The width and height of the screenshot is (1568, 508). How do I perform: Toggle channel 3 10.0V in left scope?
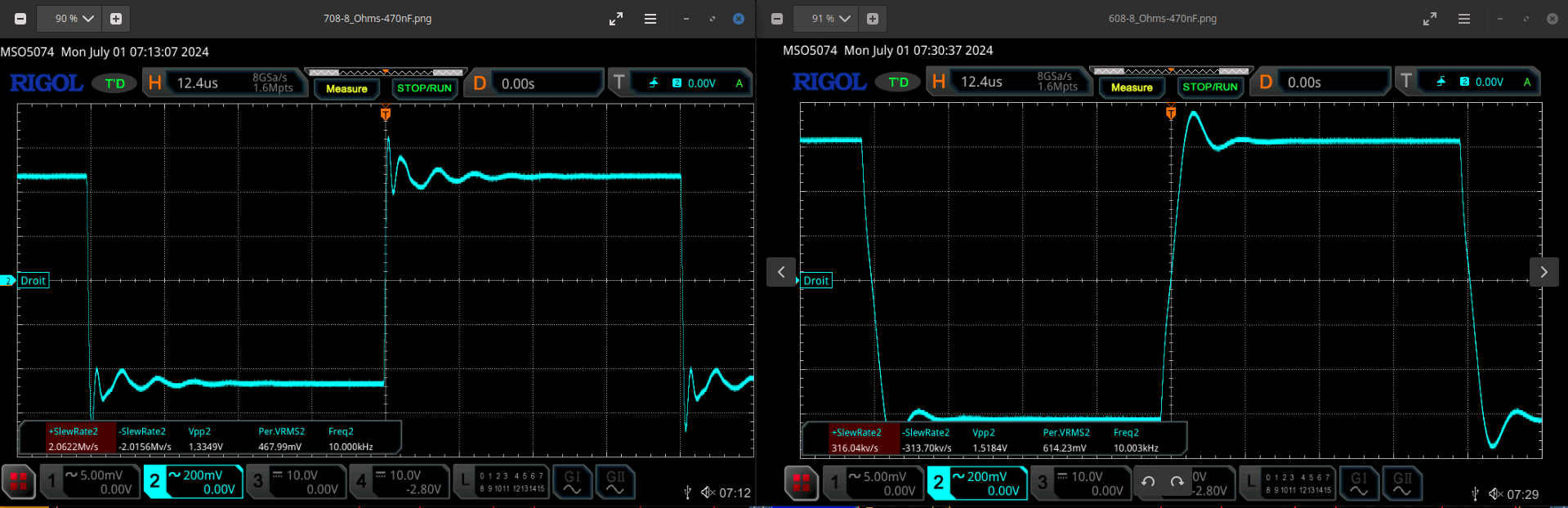(296, 482)
